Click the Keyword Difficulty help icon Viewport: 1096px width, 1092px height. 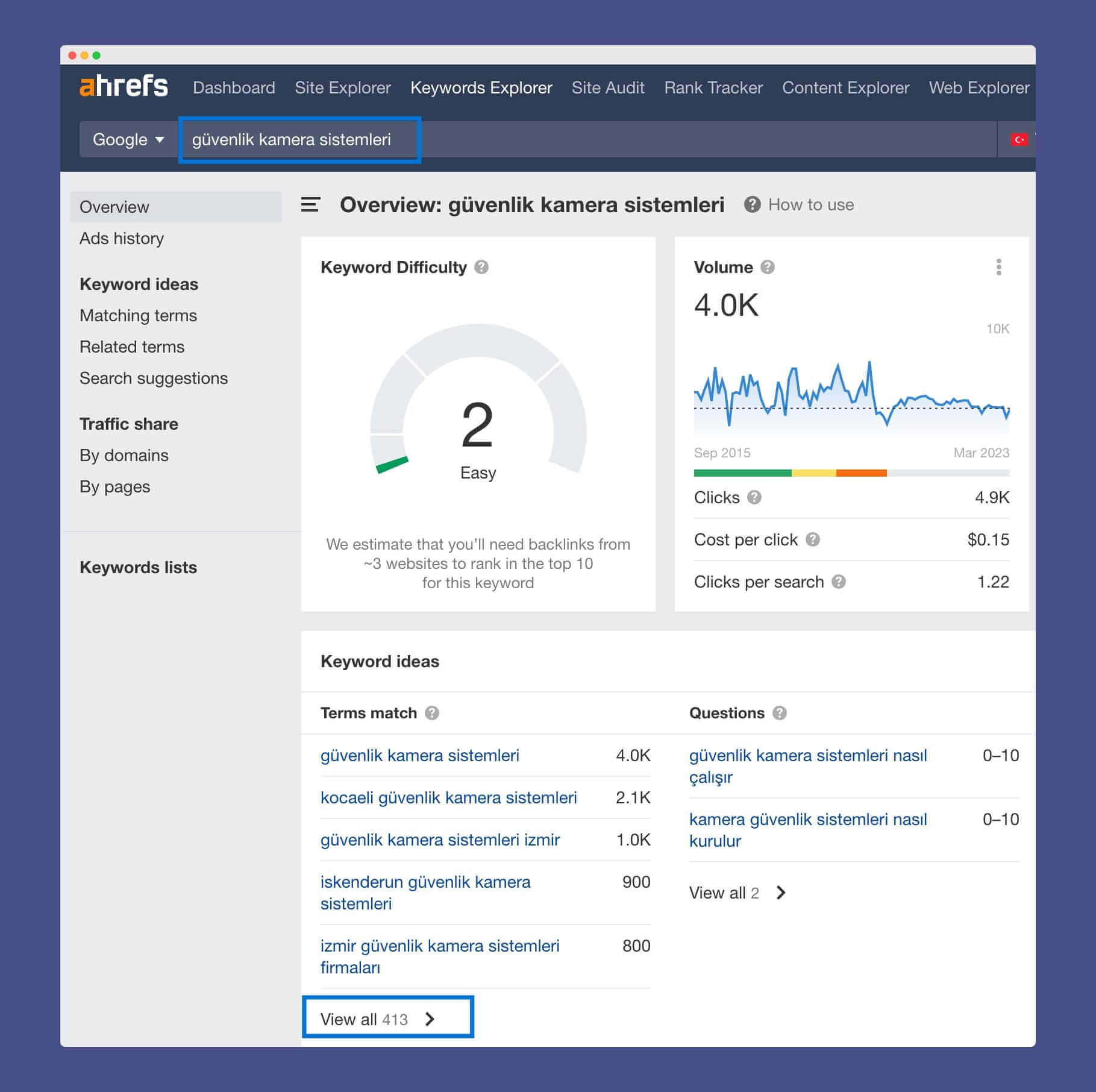(x=481, y=267)
